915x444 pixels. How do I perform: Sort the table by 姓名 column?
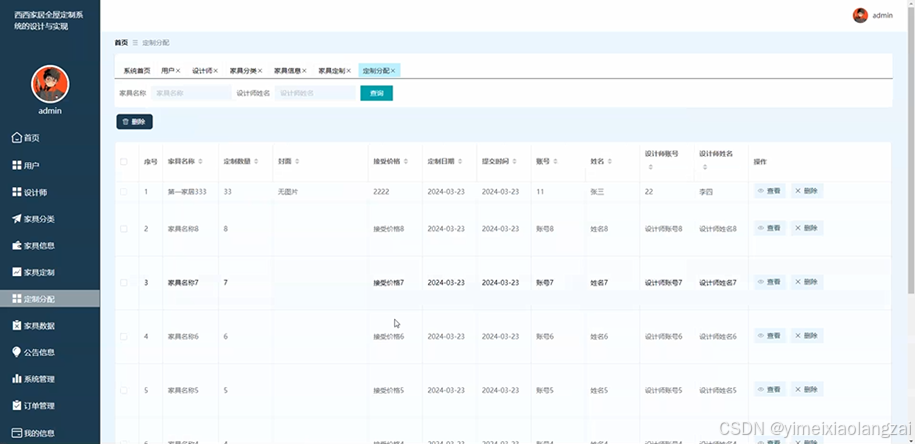[610, 161]
